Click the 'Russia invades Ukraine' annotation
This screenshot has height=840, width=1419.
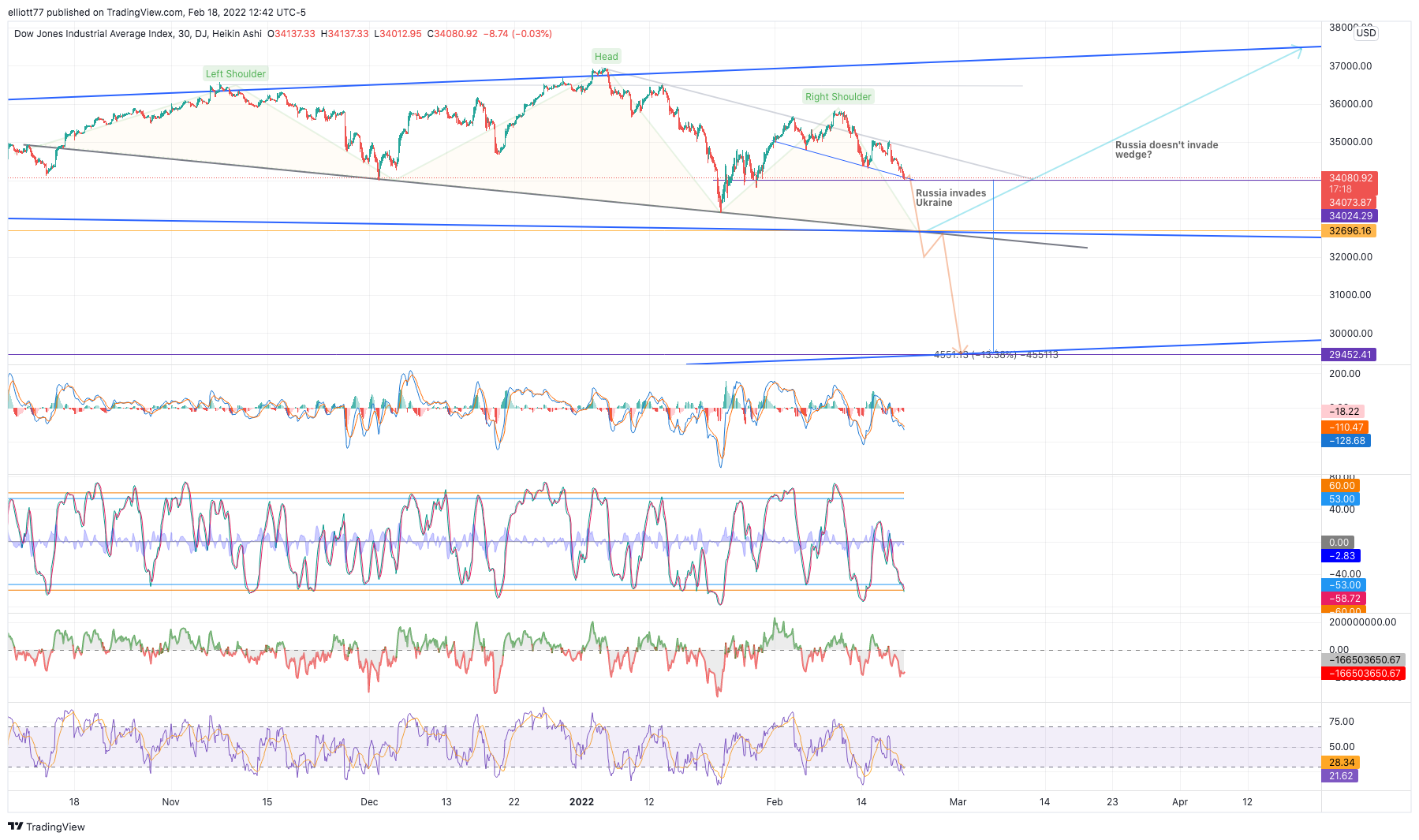(x=950, y=198)
